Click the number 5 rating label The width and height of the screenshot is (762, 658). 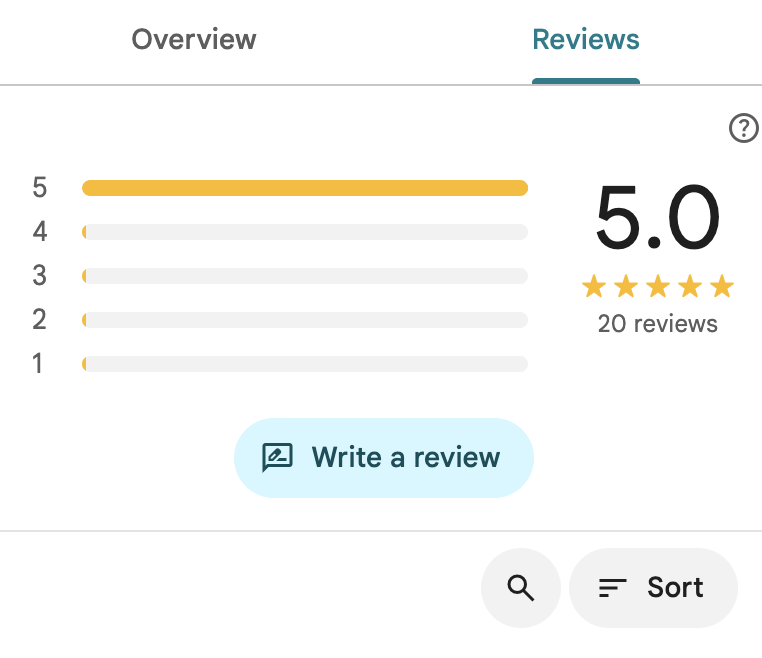40,188
